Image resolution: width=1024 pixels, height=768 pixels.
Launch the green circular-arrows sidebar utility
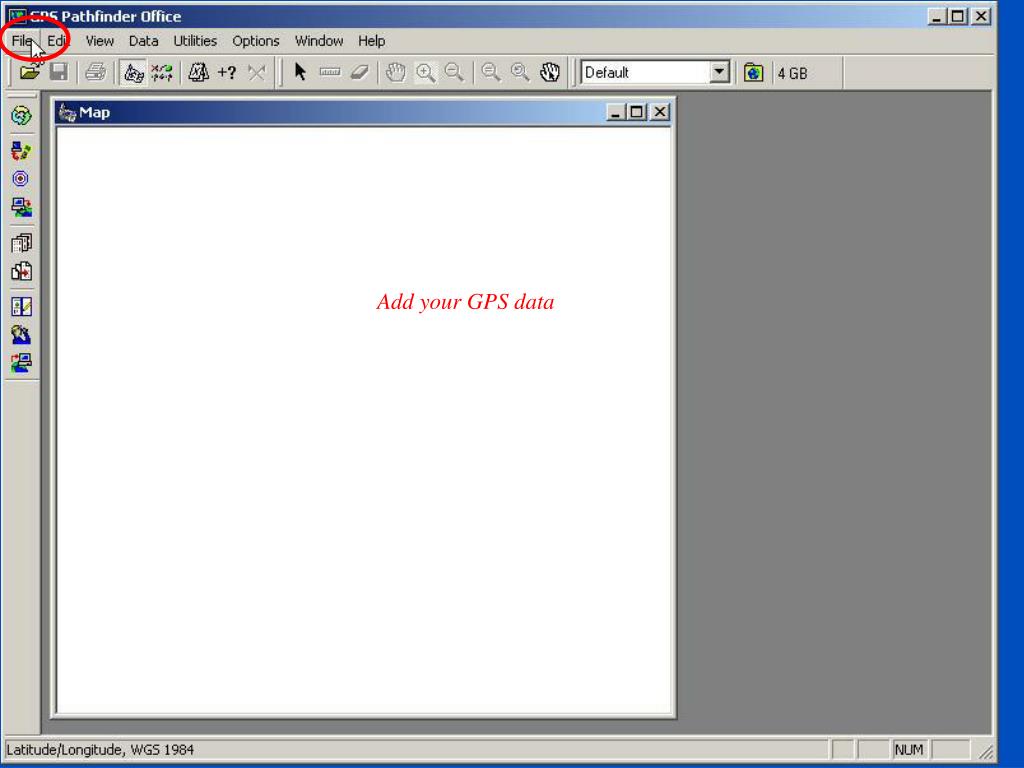[x=21, y=116]
